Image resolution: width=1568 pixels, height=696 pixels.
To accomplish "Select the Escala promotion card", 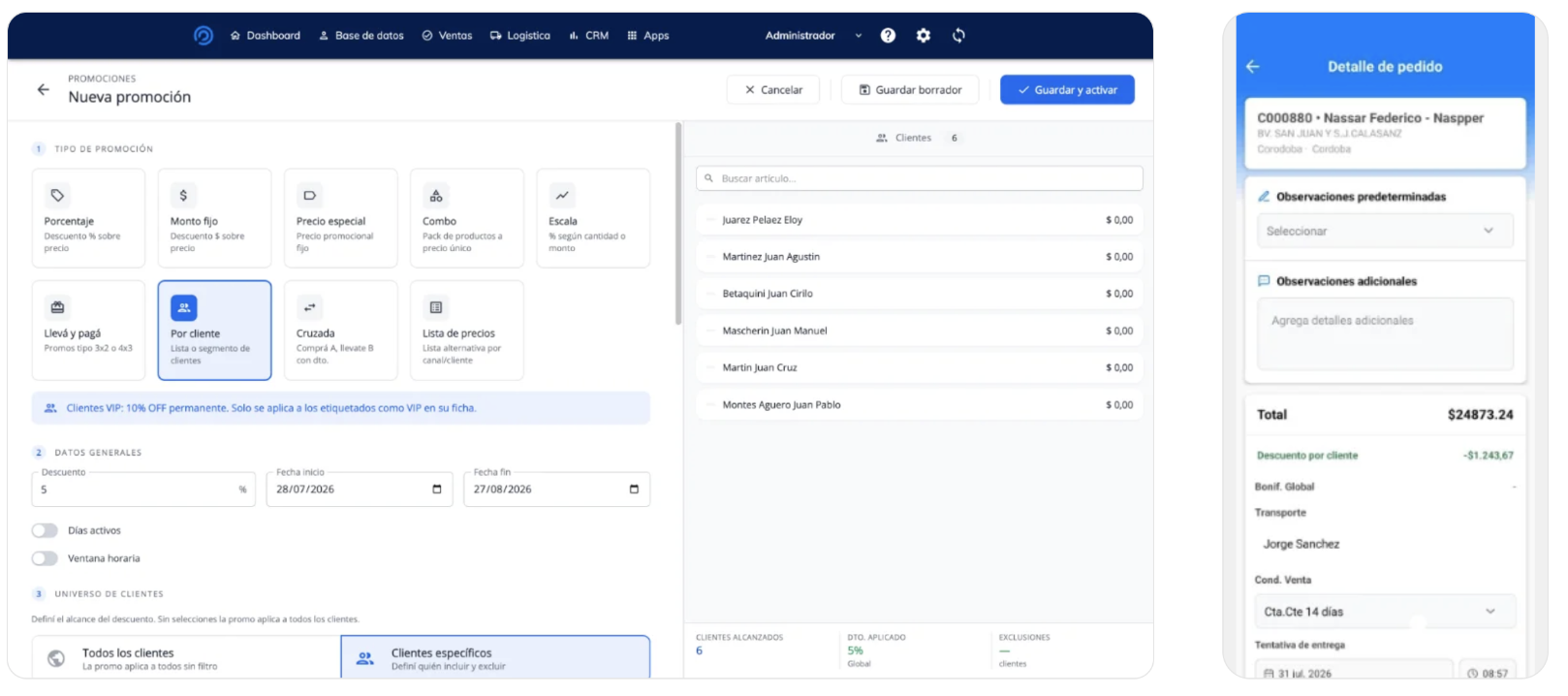I will pos(593,218).
